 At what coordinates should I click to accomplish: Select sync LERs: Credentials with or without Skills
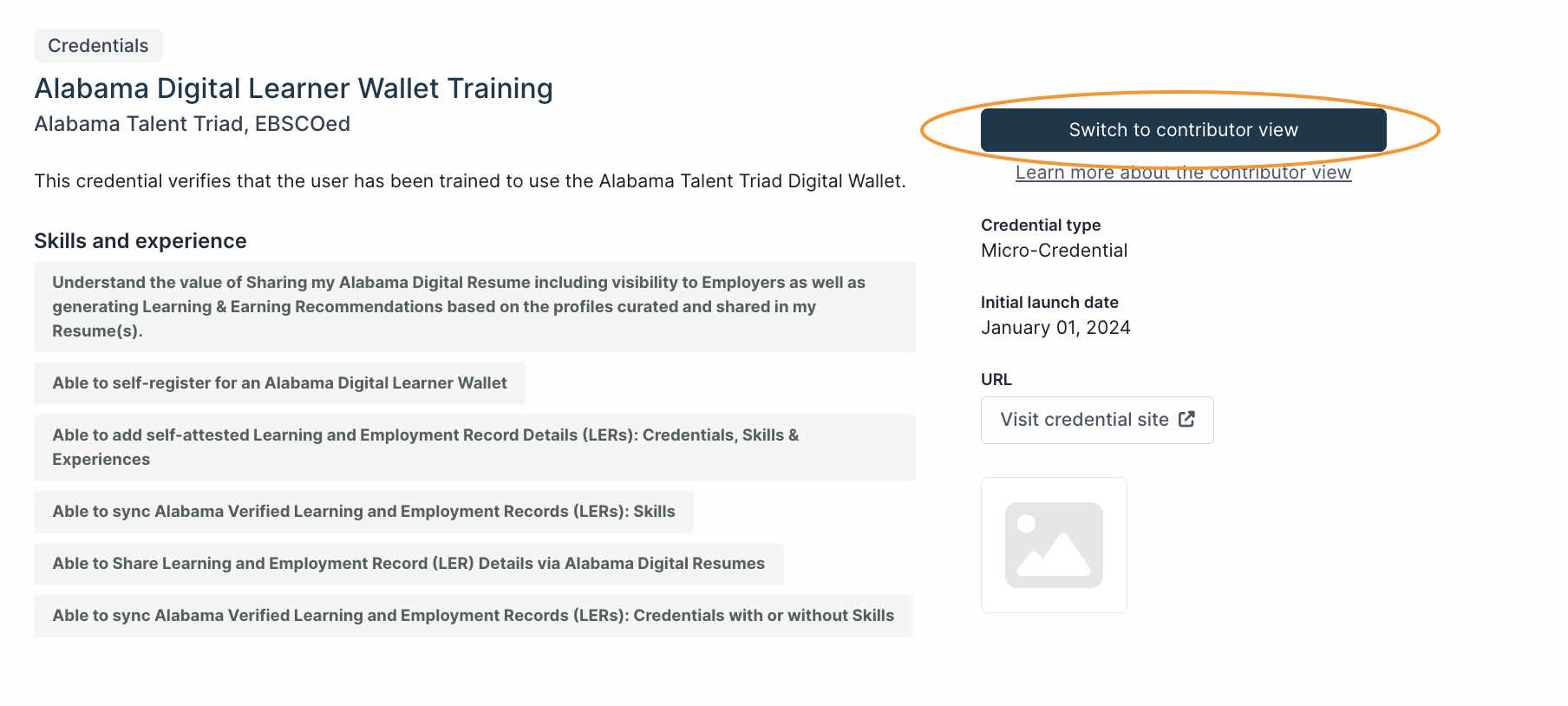pyautogui.click(x=473, y=616)
